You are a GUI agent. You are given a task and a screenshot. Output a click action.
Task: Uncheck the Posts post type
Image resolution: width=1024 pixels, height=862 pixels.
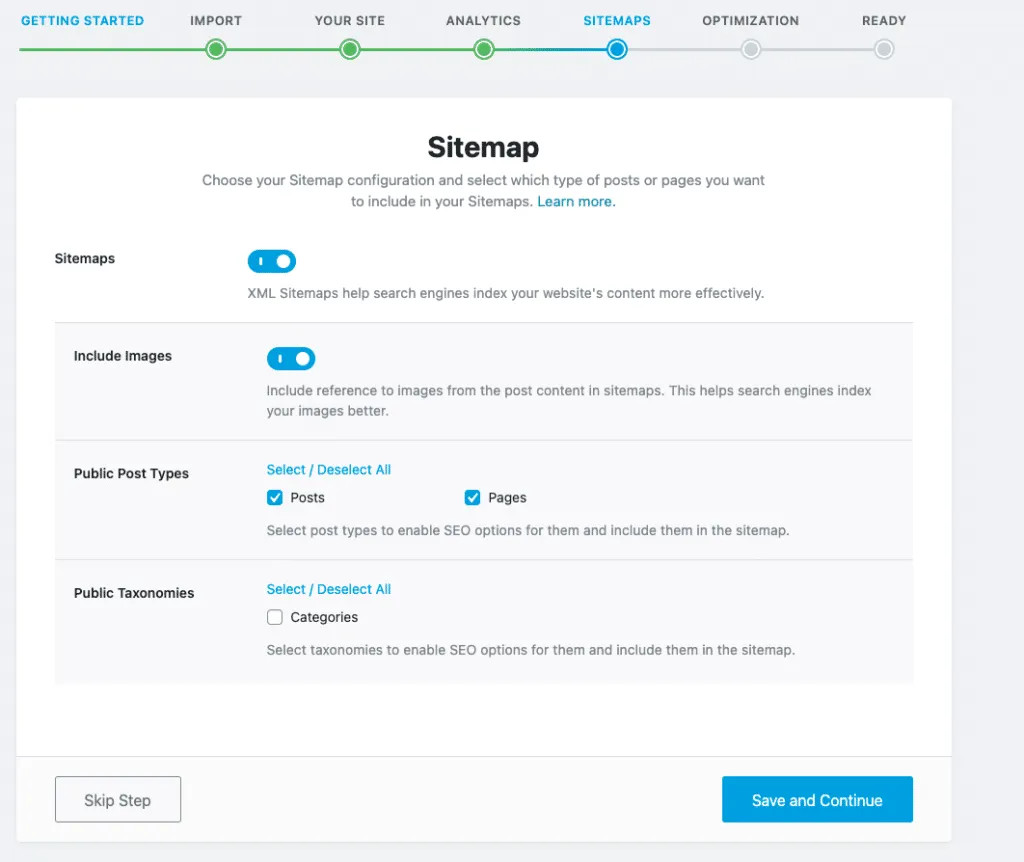pos(274,497)
